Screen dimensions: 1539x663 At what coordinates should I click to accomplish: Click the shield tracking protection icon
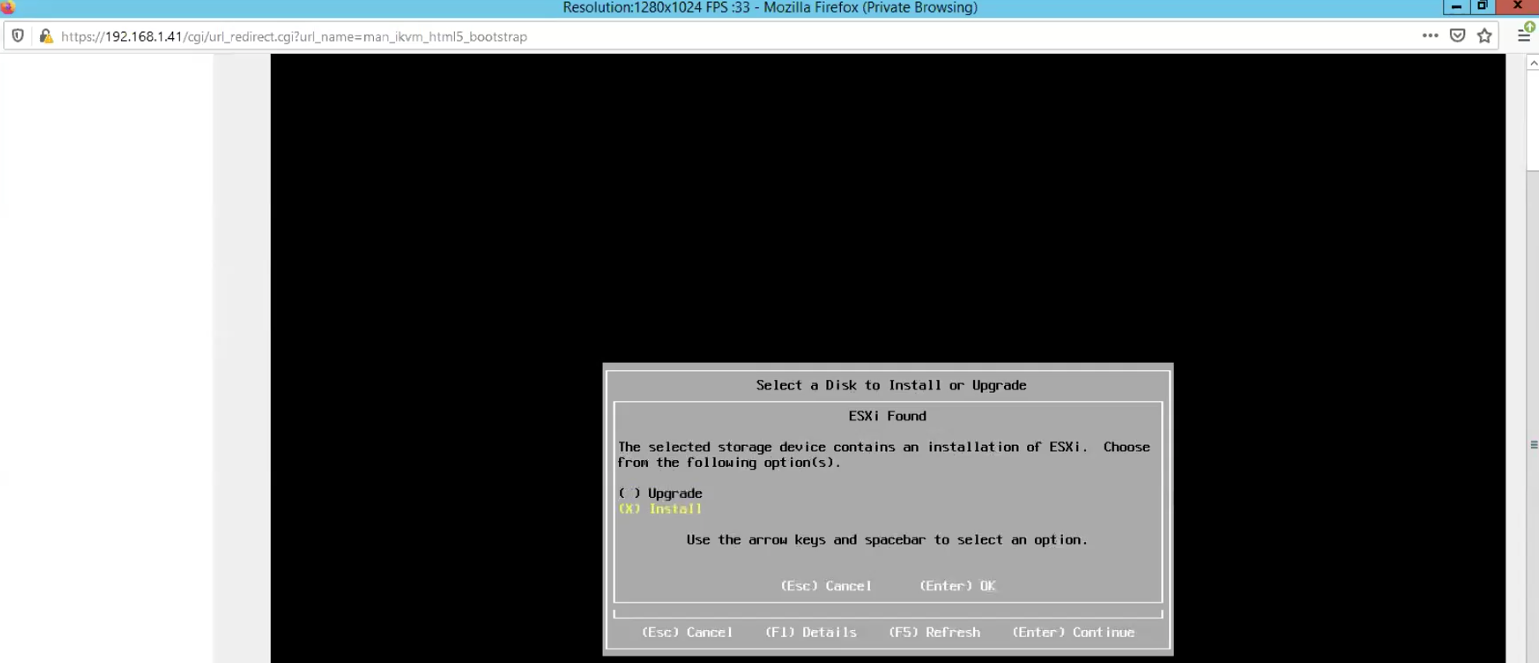[18, 36]
